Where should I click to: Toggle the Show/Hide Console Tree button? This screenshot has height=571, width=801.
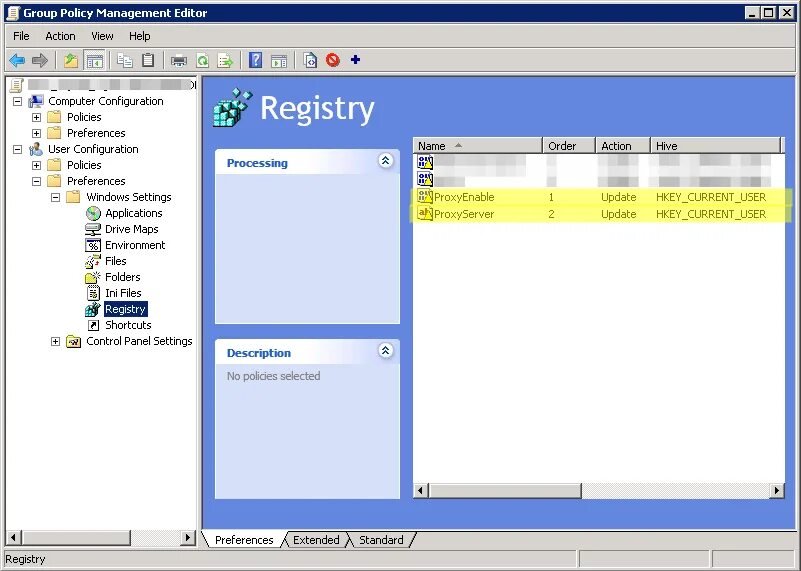pyautogui.click(x=94, y=60)
